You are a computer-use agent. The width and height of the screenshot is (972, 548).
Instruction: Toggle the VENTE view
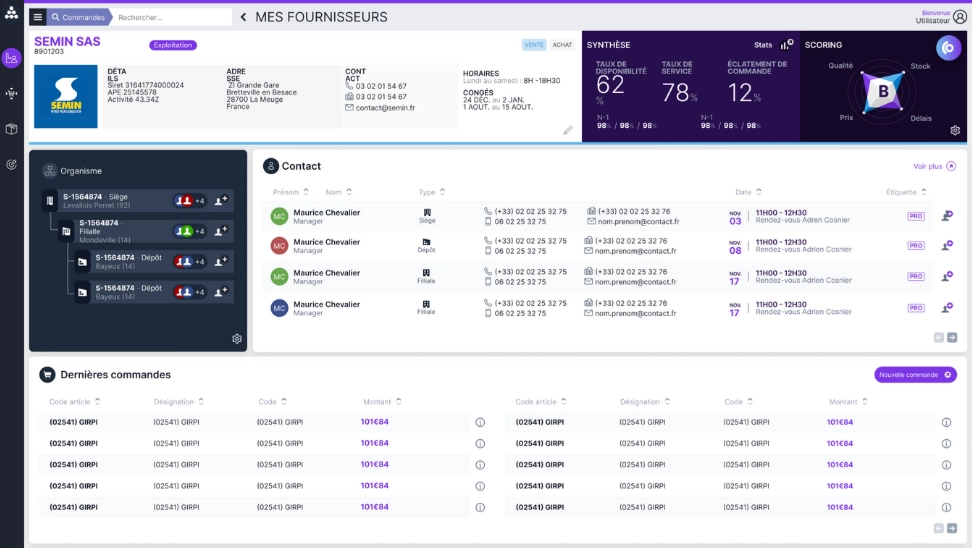[x=534, y=45]
